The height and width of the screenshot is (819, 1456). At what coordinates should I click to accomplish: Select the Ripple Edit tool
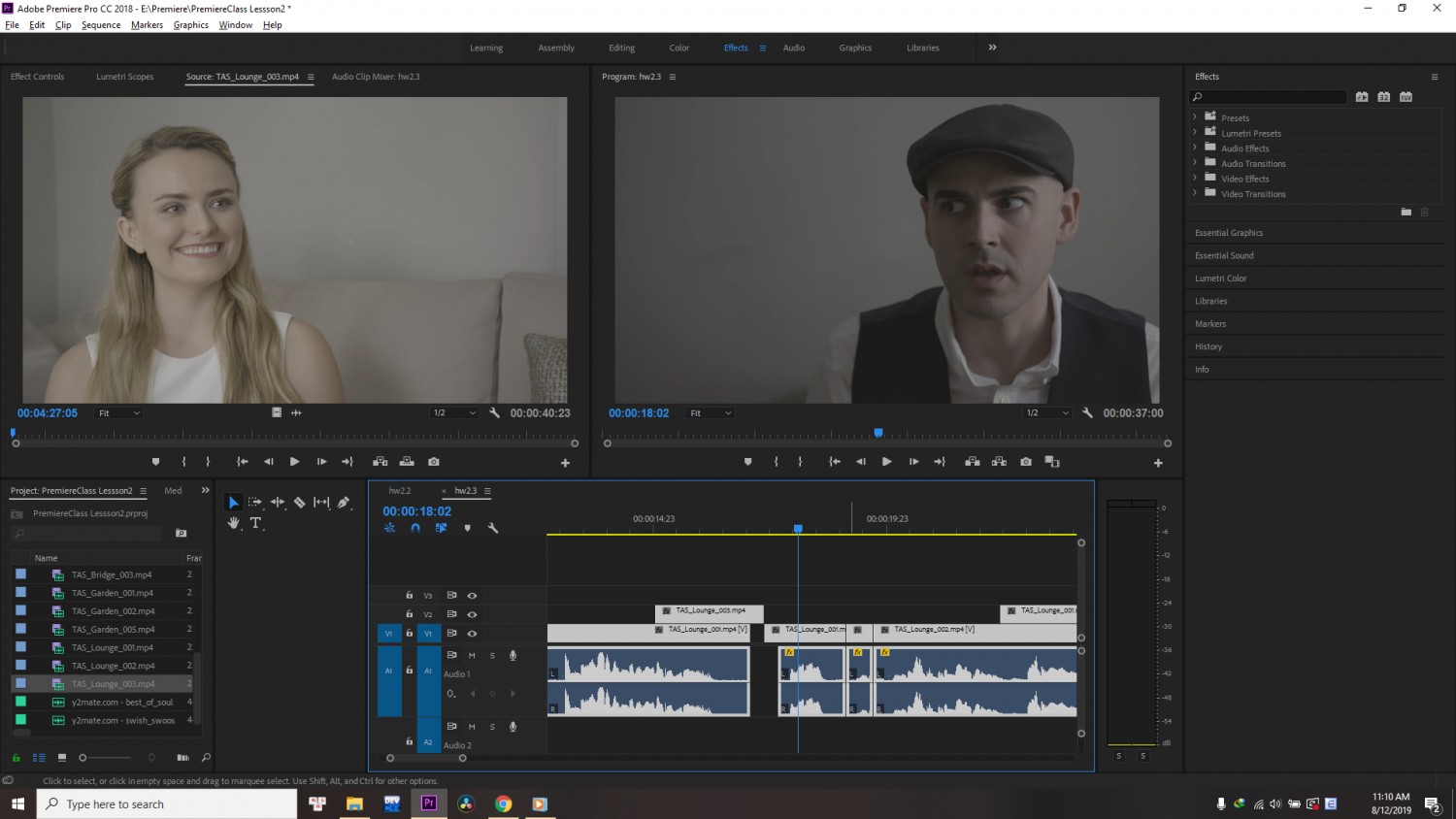click(278, 503)
